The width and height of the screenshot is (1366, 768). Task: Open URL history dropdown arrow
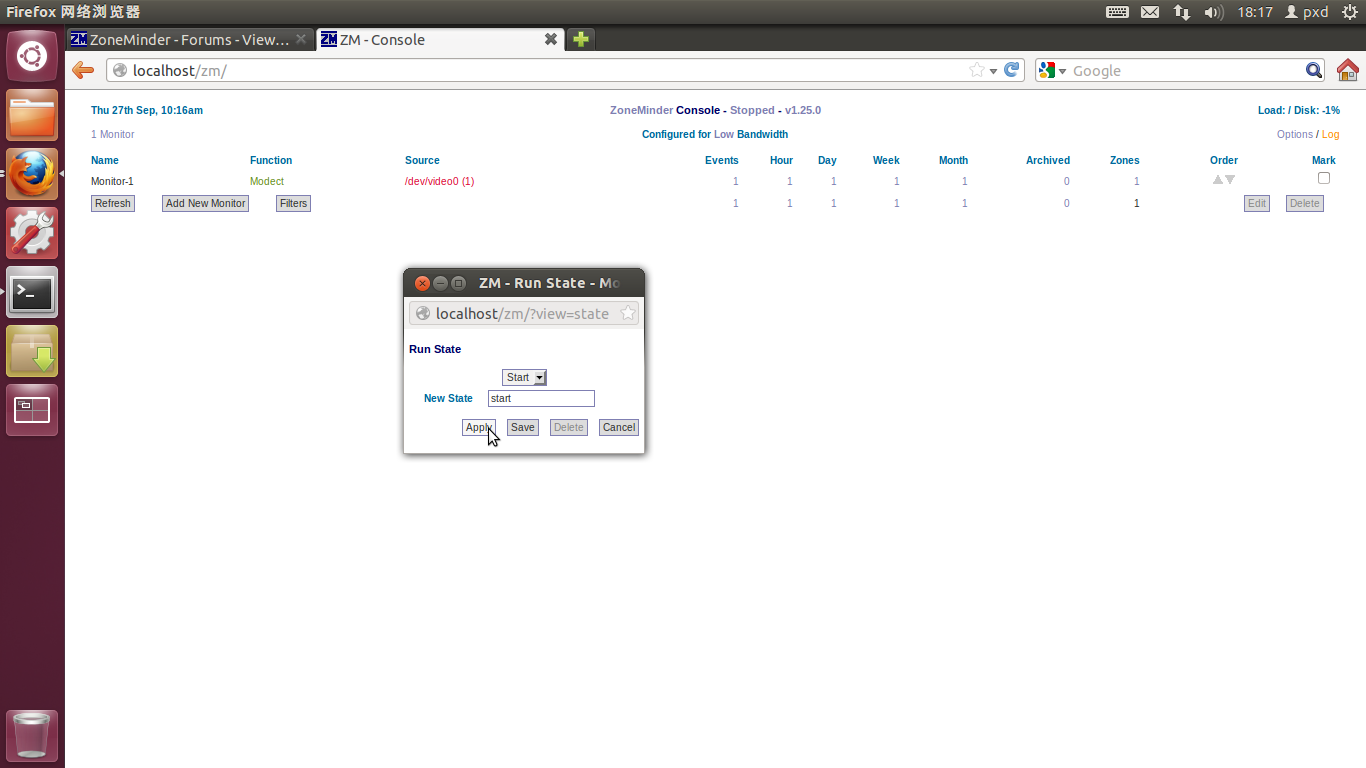pyautogui.click(x=993, y=71)
